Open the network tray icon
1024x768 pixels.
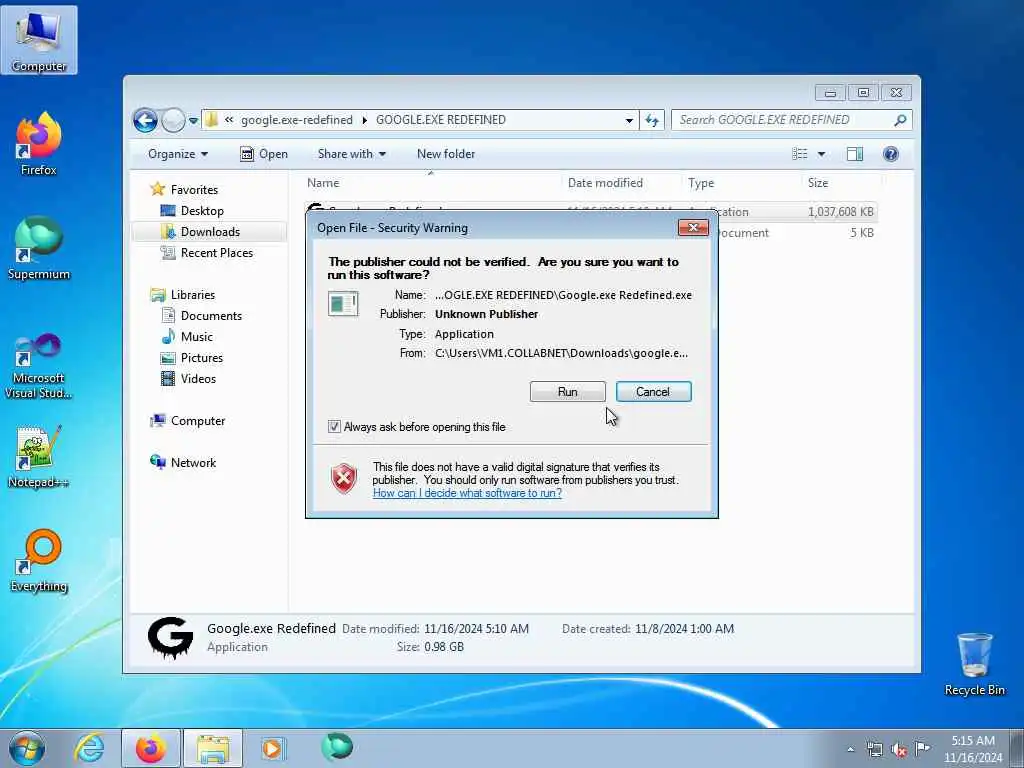874,749
